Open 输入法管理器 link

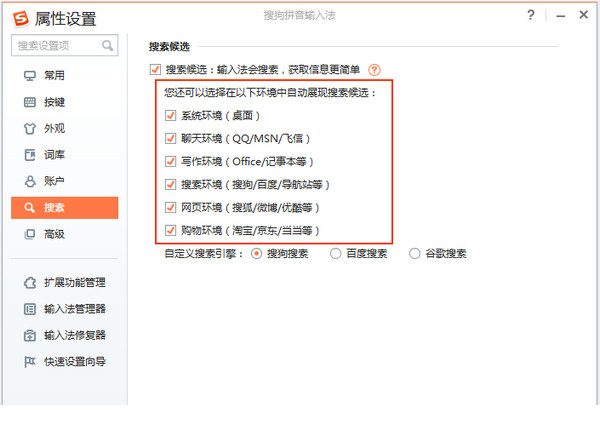tap(75, 309)
